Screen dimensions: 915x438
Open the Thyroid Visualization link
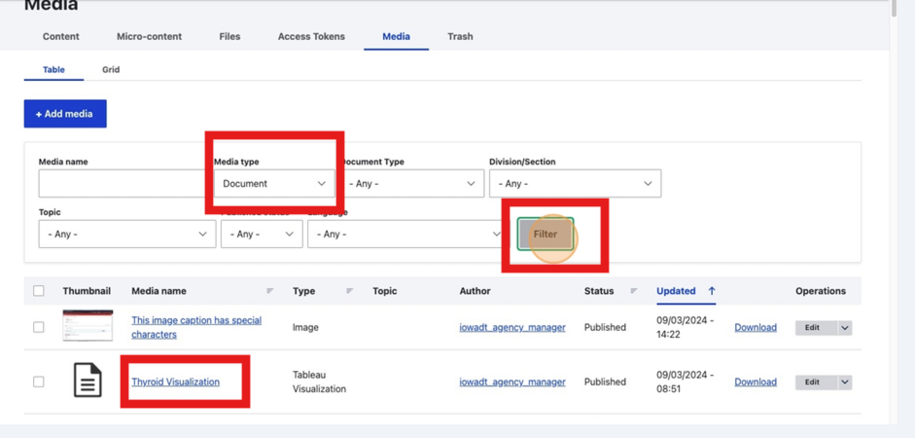[x=175, y=382]
